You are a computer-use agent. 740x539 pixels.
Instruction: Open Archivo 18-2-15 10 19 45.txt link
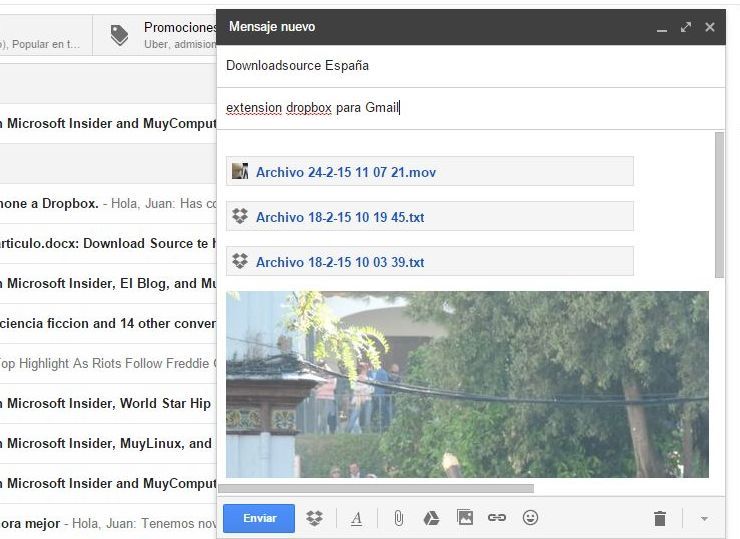pyautogui.click(x=340, y=217)
